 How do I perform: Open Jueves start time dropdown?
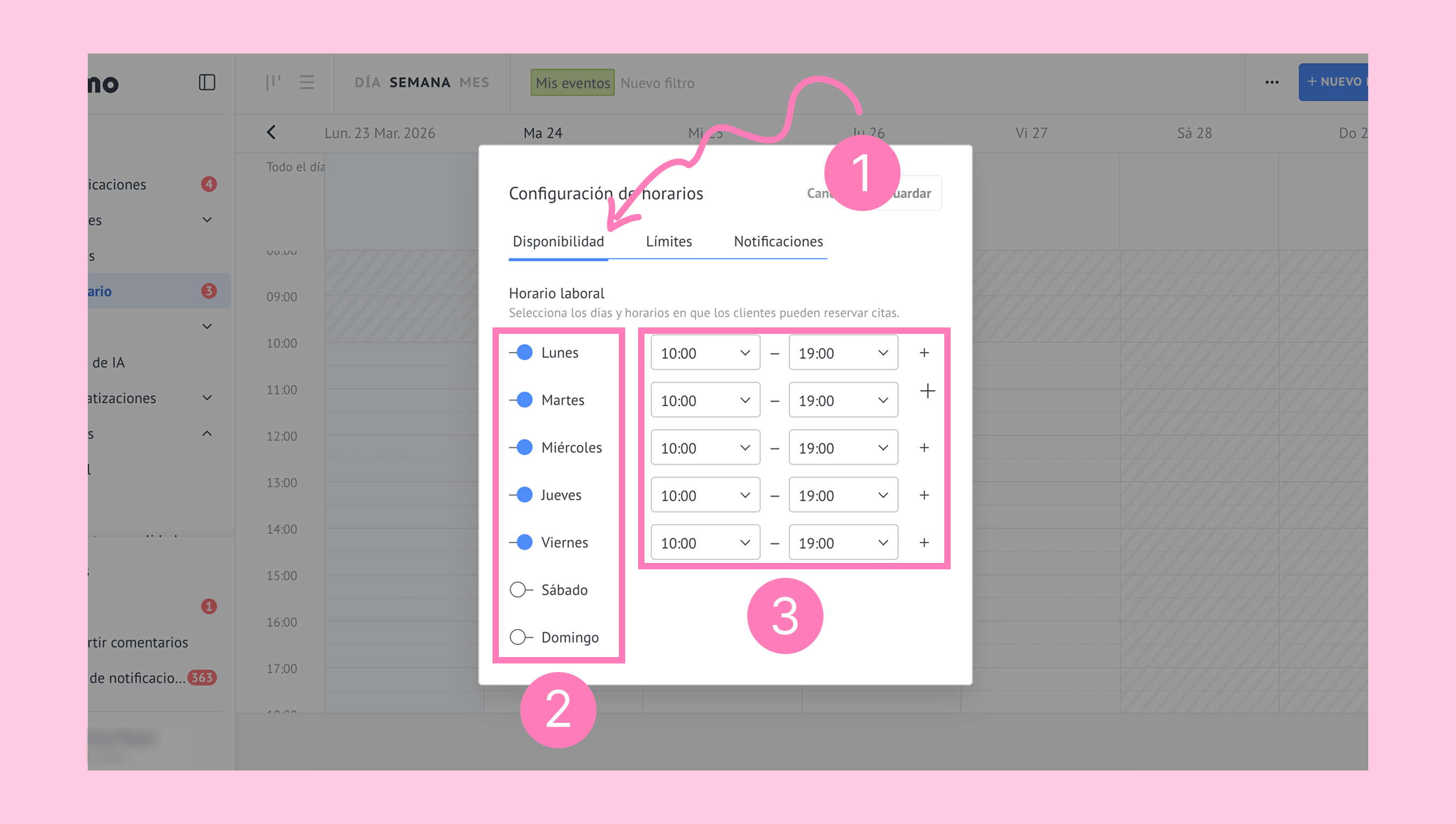[705, 496]
